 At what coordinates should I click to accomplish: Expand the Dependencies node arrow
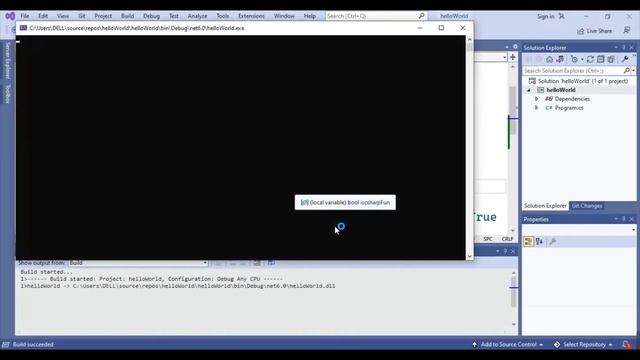536,99
